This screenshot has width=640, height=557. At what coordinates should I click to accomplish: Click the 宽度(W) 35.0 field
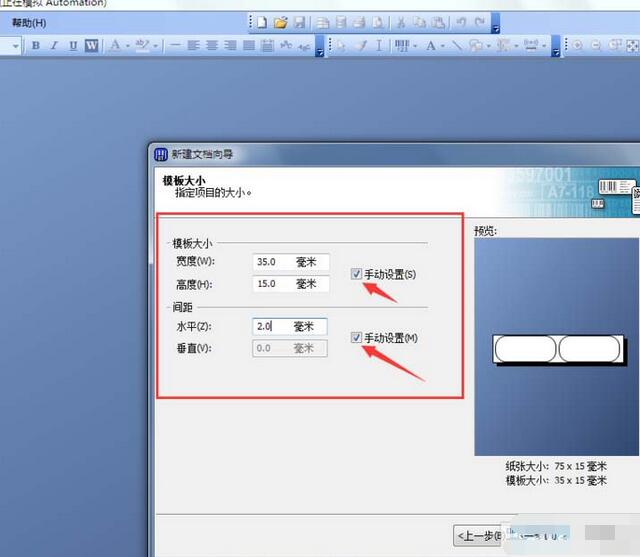pyautogui.click(x=291, y=262)
